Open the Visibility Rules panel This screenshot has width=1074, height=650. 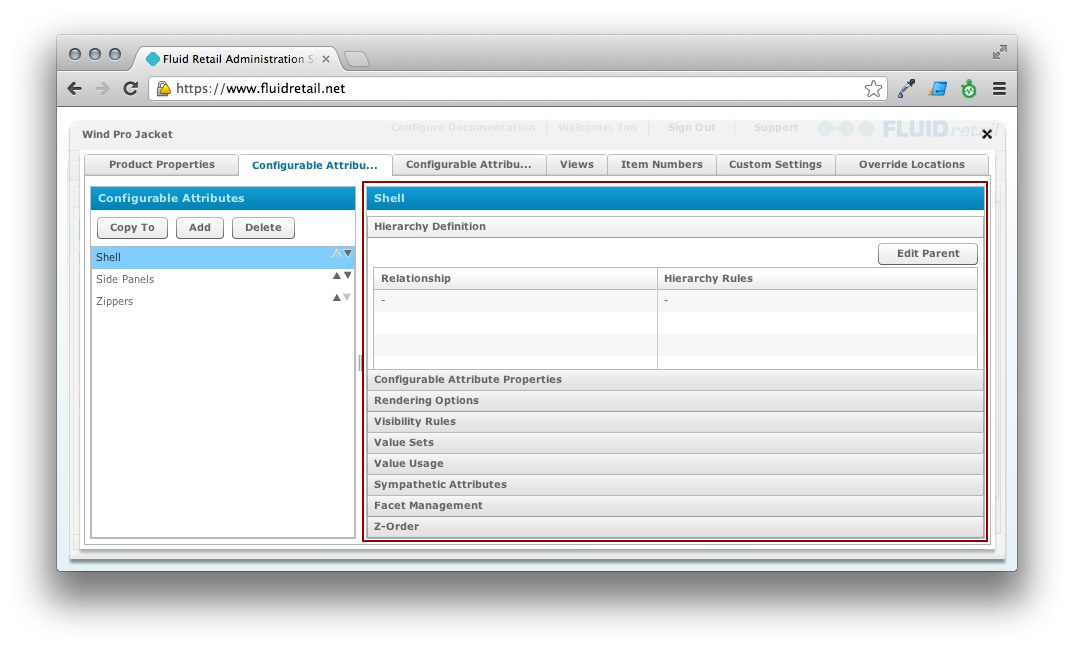pos(675,421)
